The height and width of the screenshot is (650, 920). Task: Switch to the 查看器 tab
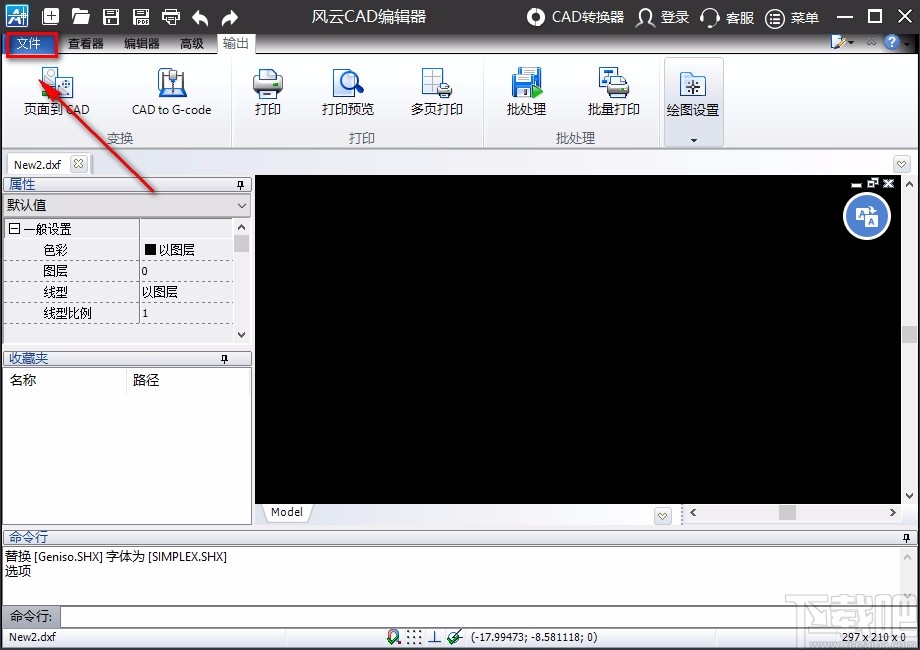tap(86, 43)
